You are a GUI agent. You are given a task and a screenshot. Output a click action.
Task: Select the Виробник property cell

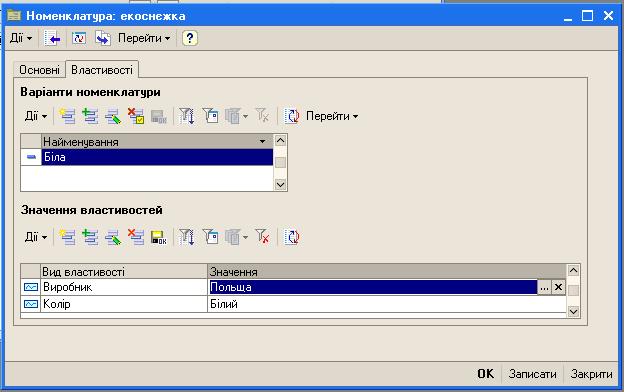(124, 287)
